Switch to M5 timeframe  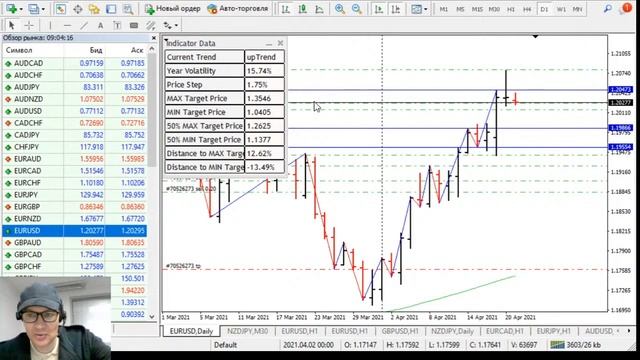click(460, 9)
